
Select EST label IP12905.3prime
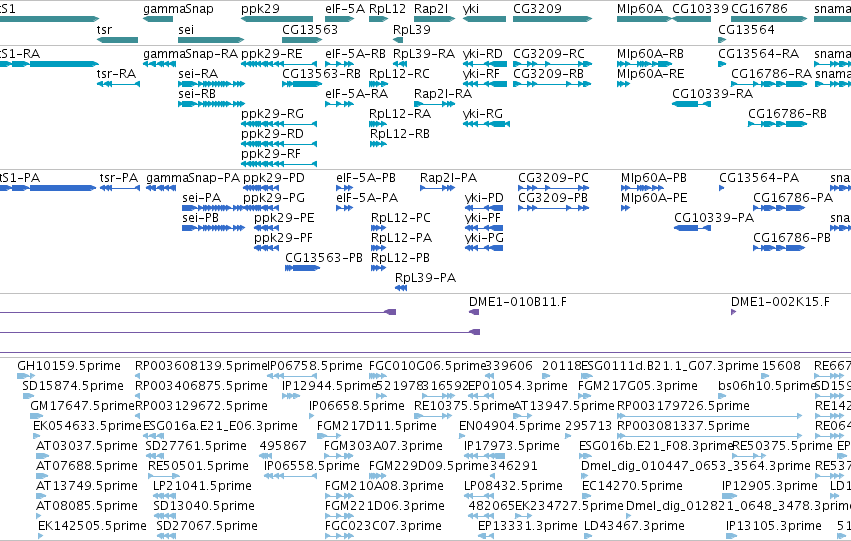pos(770,486)
